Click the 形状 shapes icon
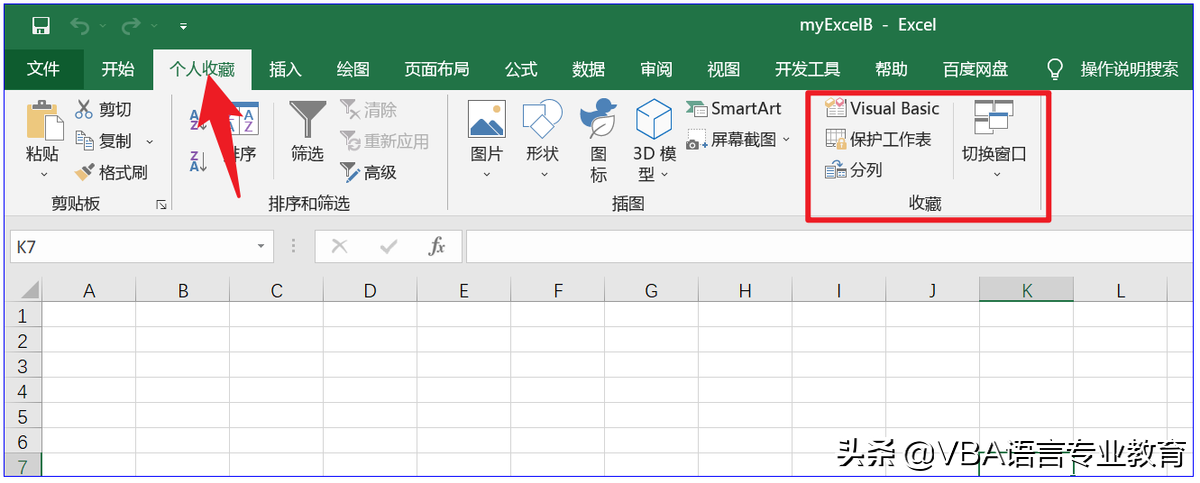 coord(542,119)
